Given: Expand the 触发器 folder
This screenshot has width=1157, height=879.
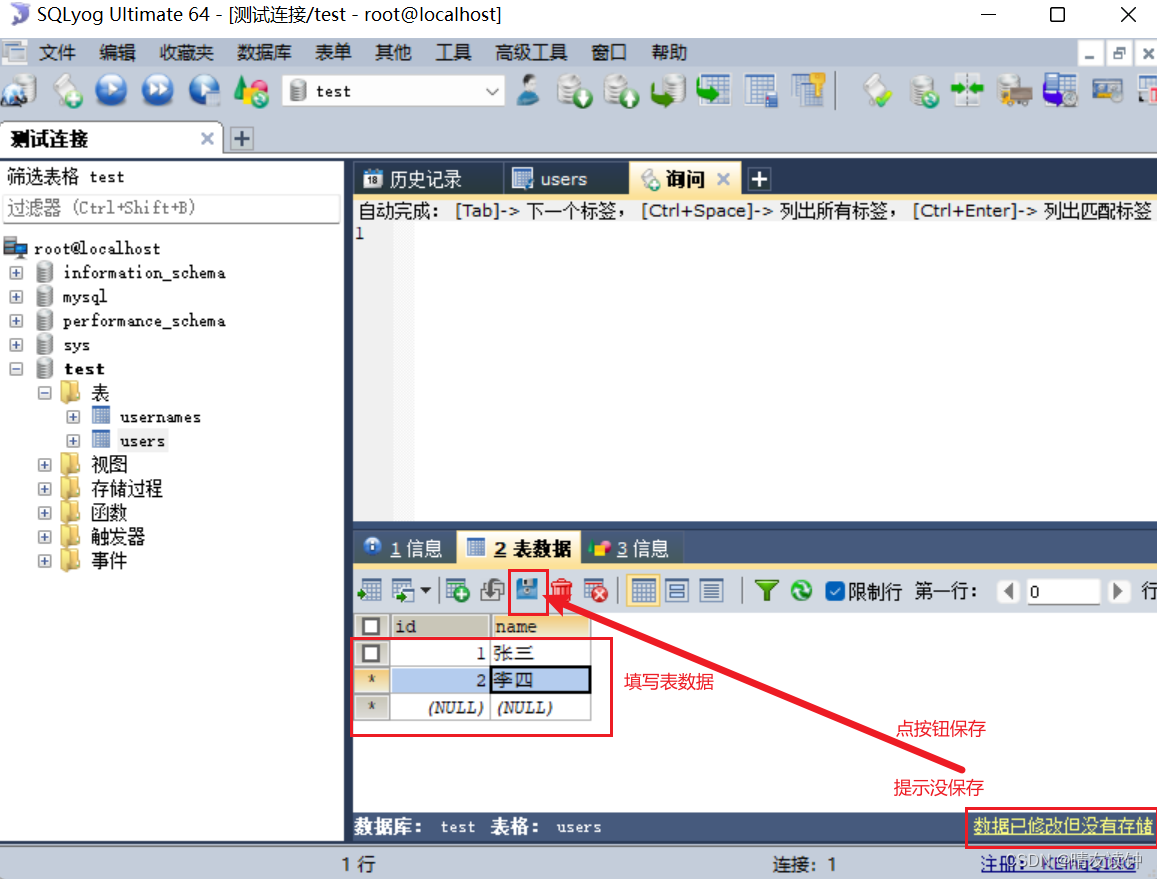Looking at the screenshot, I should [x=45, y=537].
